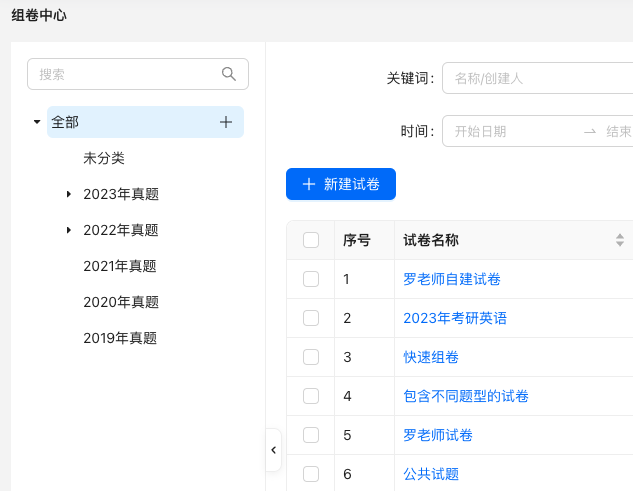The width and height of the screenshot is (633, 491).
Task: Check the box for 包含不同题型的试卷 row
Action: (311, 396)
